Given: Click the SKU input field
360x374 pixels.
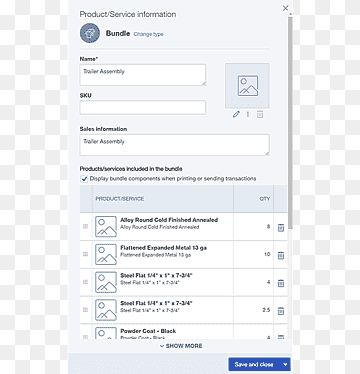Looking at the screenshot, I should 143,108.
